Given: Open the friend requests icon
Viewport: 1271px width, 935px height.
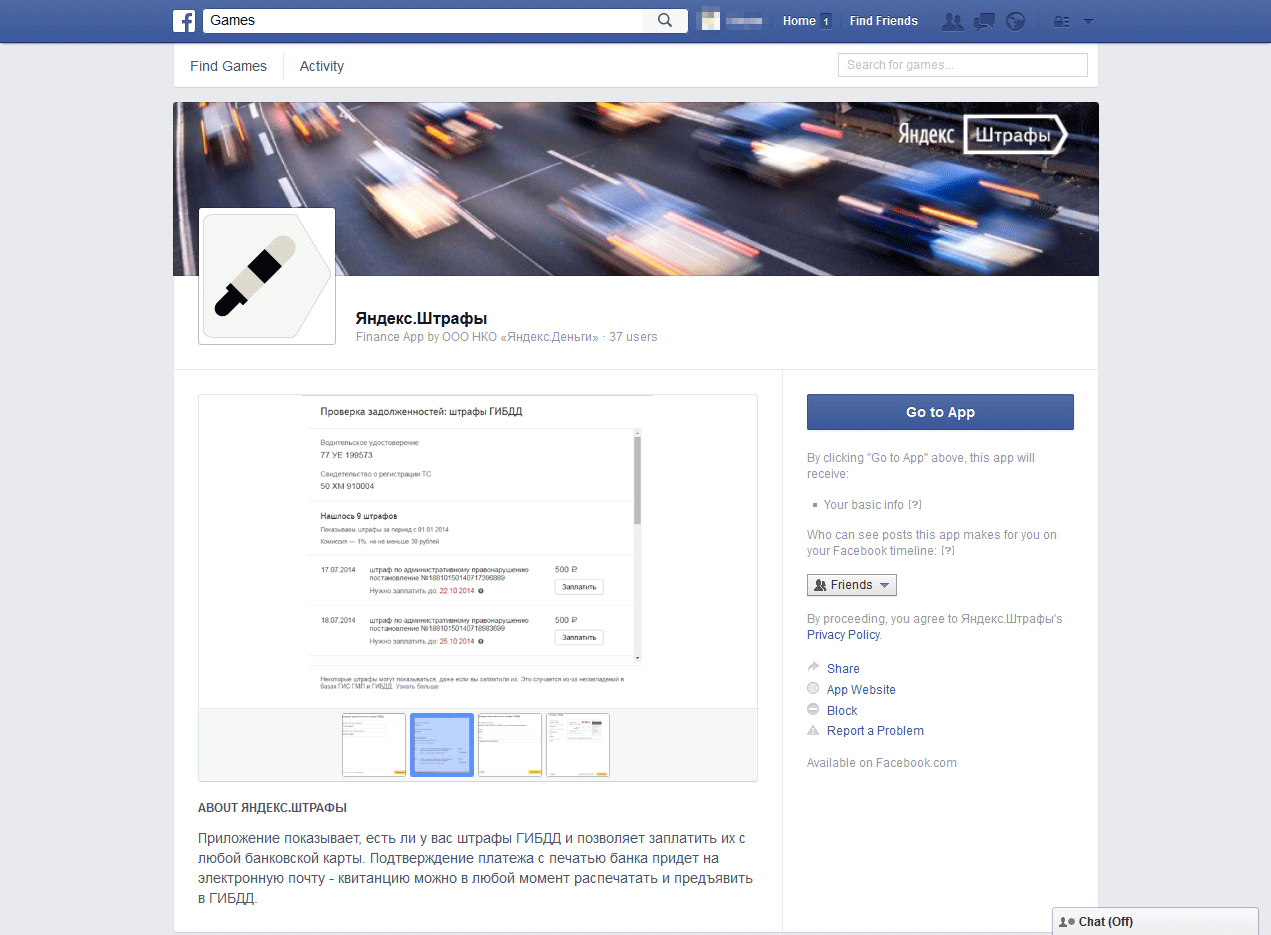Looking at the screenshot, I should pyautogui.click(x=953, y=21).
